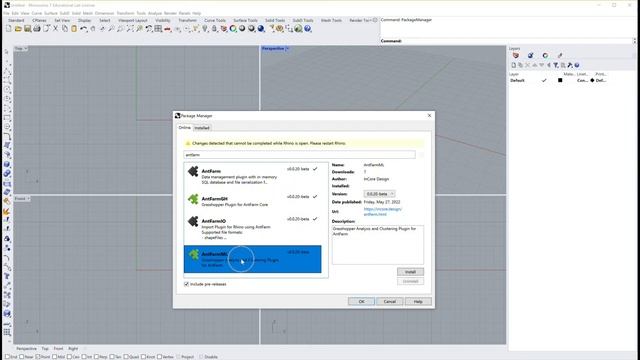Select the Online tab in Package Manager

(184, 128)
